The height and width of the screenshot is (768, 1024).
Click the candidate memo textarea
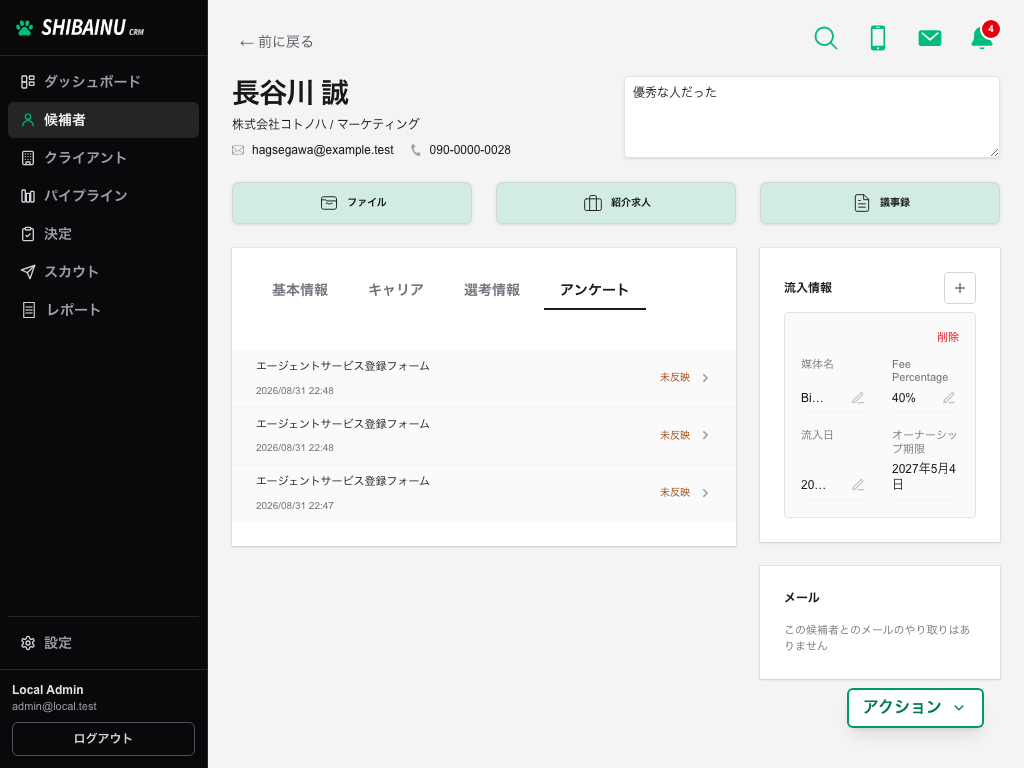pyautogui.click(x=812, y=118)
